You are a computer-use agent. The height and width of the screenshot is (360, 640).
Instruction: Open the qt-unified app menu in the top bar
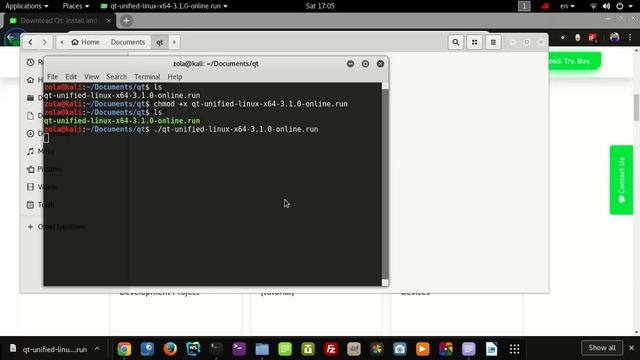point(164,6)
